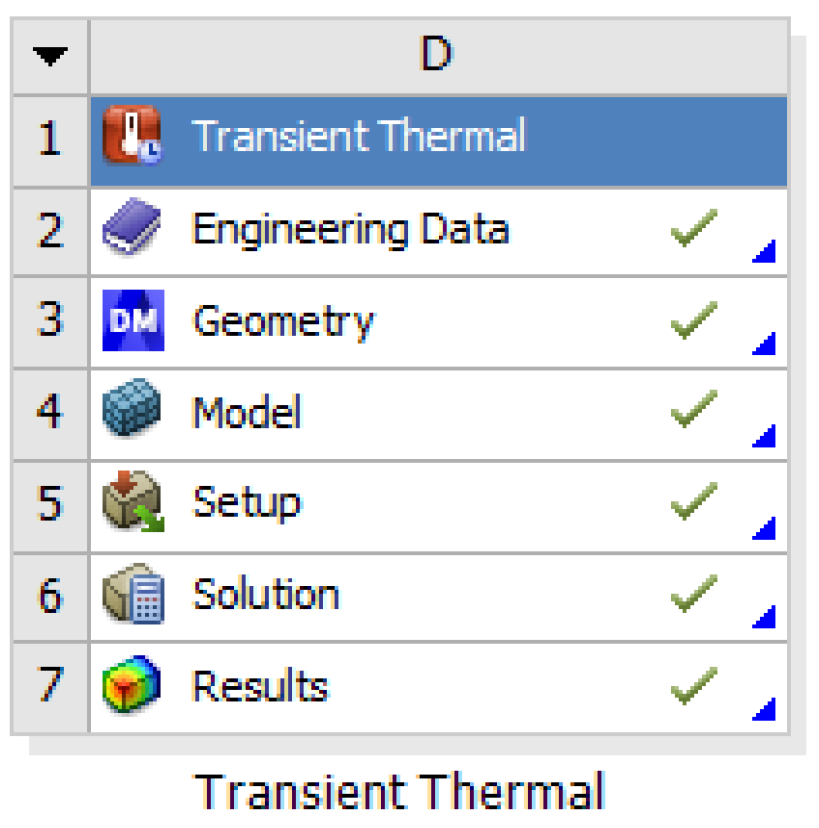Open the Results contour icon

[x=133, y=686]
